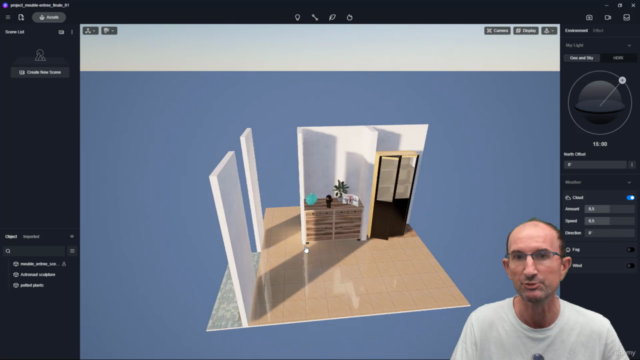Click the Fog icon in Weather section
This screenshot has height=360, width=640.
[568, 249]
